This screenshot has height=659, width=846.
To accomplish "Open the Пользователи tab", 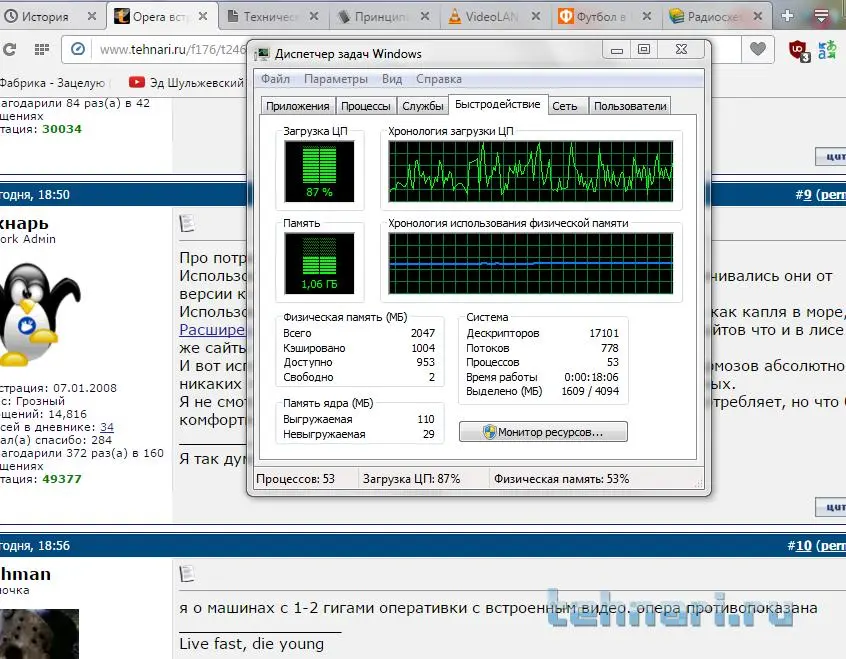I will coord(629,106).
